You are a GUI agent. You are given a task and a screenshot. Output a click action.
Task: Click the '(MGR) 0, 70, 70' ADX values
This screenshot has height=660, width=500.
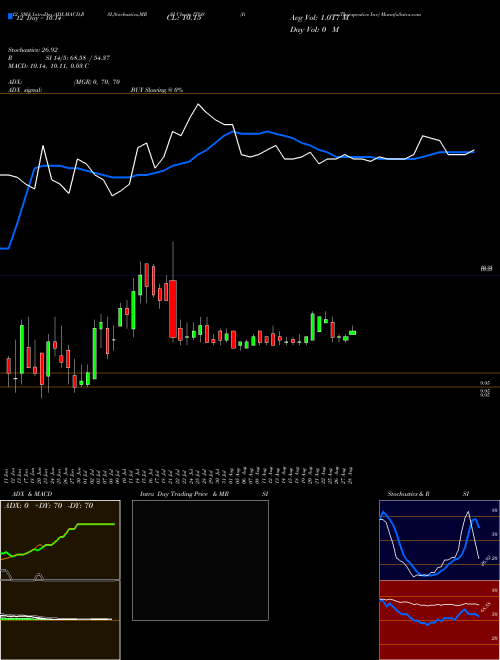[97, 82]
